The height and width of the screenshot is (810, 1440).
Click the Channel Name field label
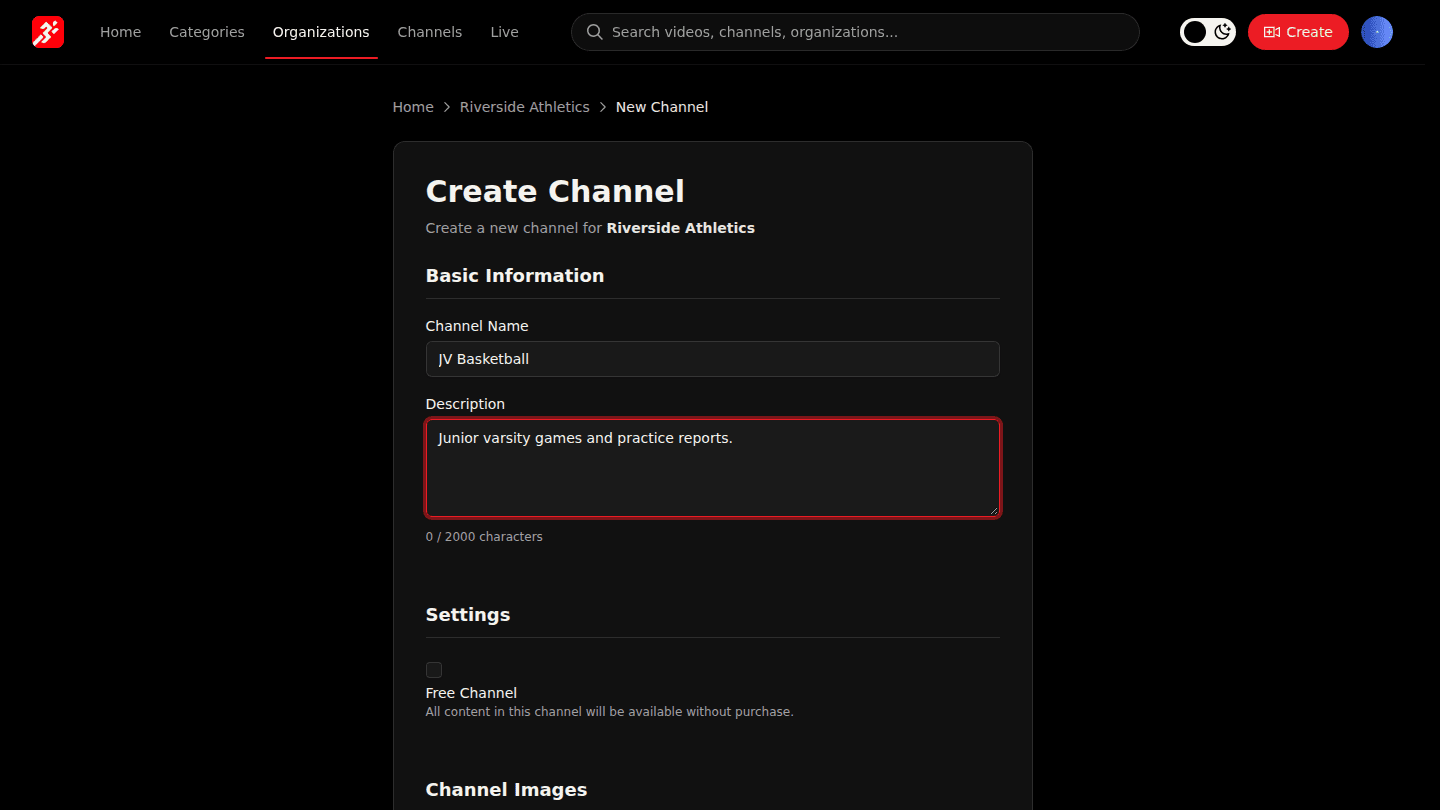coord(477,326)
